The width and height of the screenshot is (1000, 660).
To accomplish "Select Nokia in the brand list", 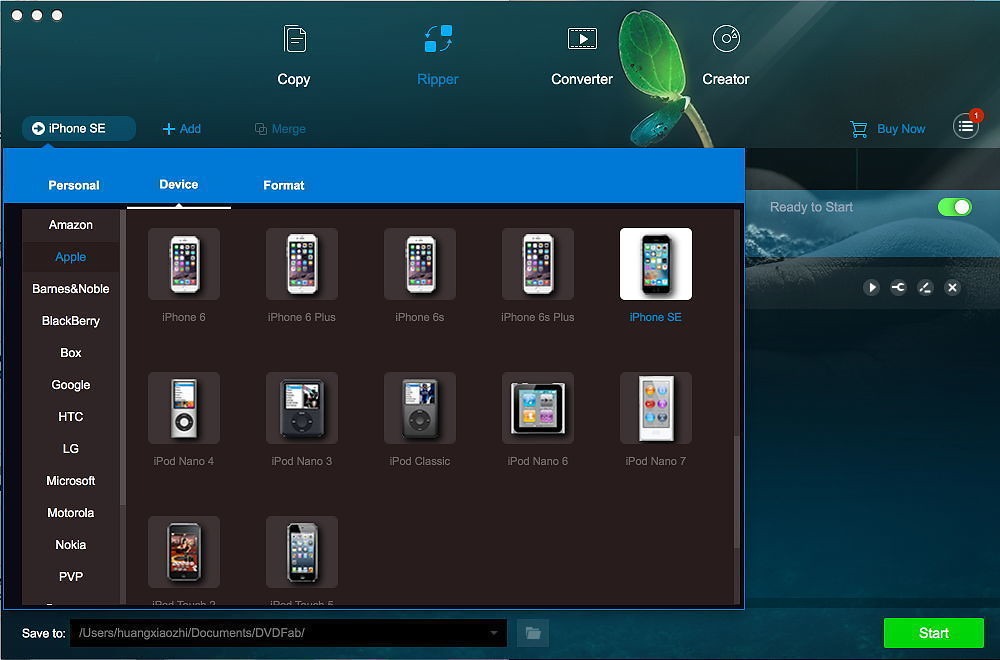I will pyautogui.click(x=71, y=545).
